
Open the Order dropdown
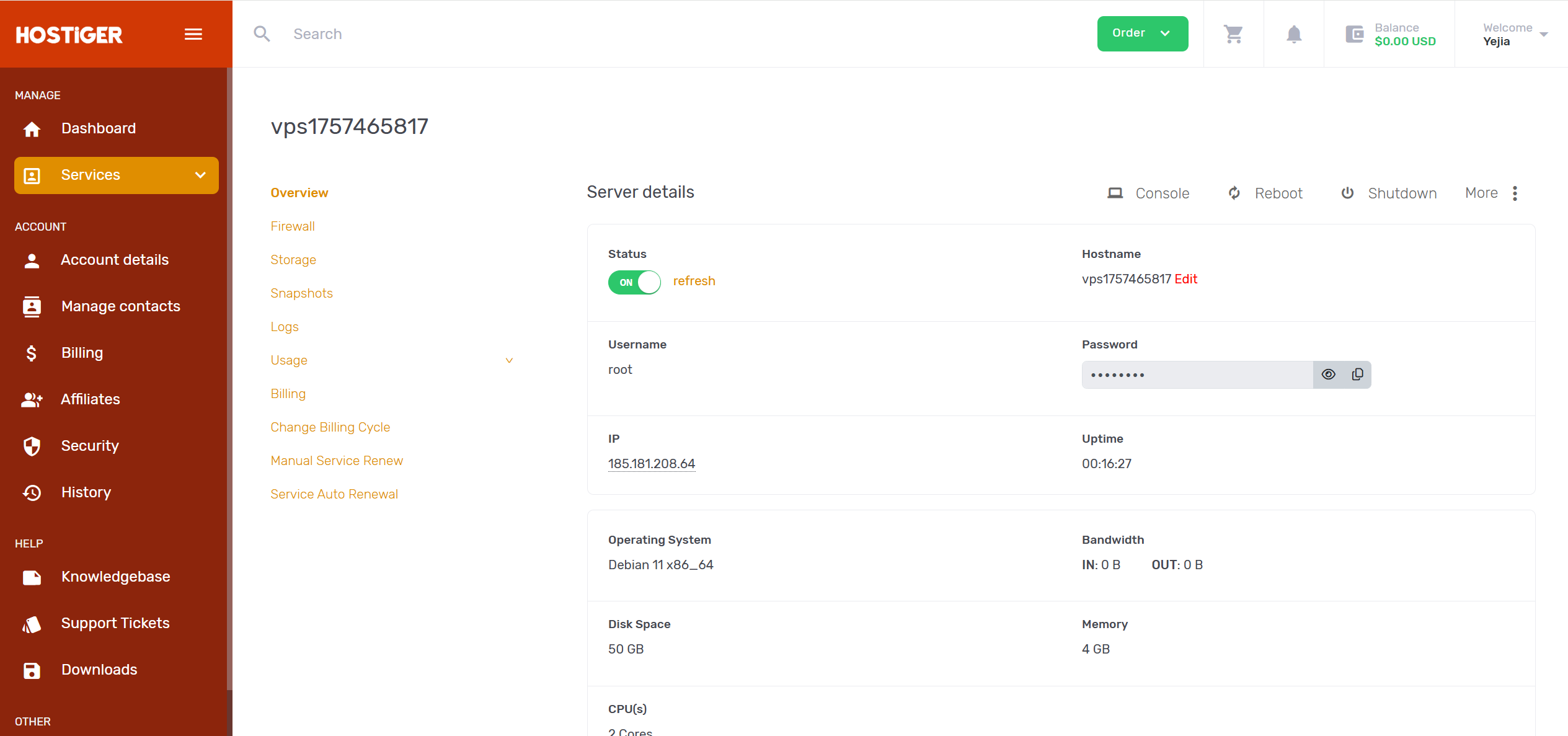click(x=1142, y=33)
